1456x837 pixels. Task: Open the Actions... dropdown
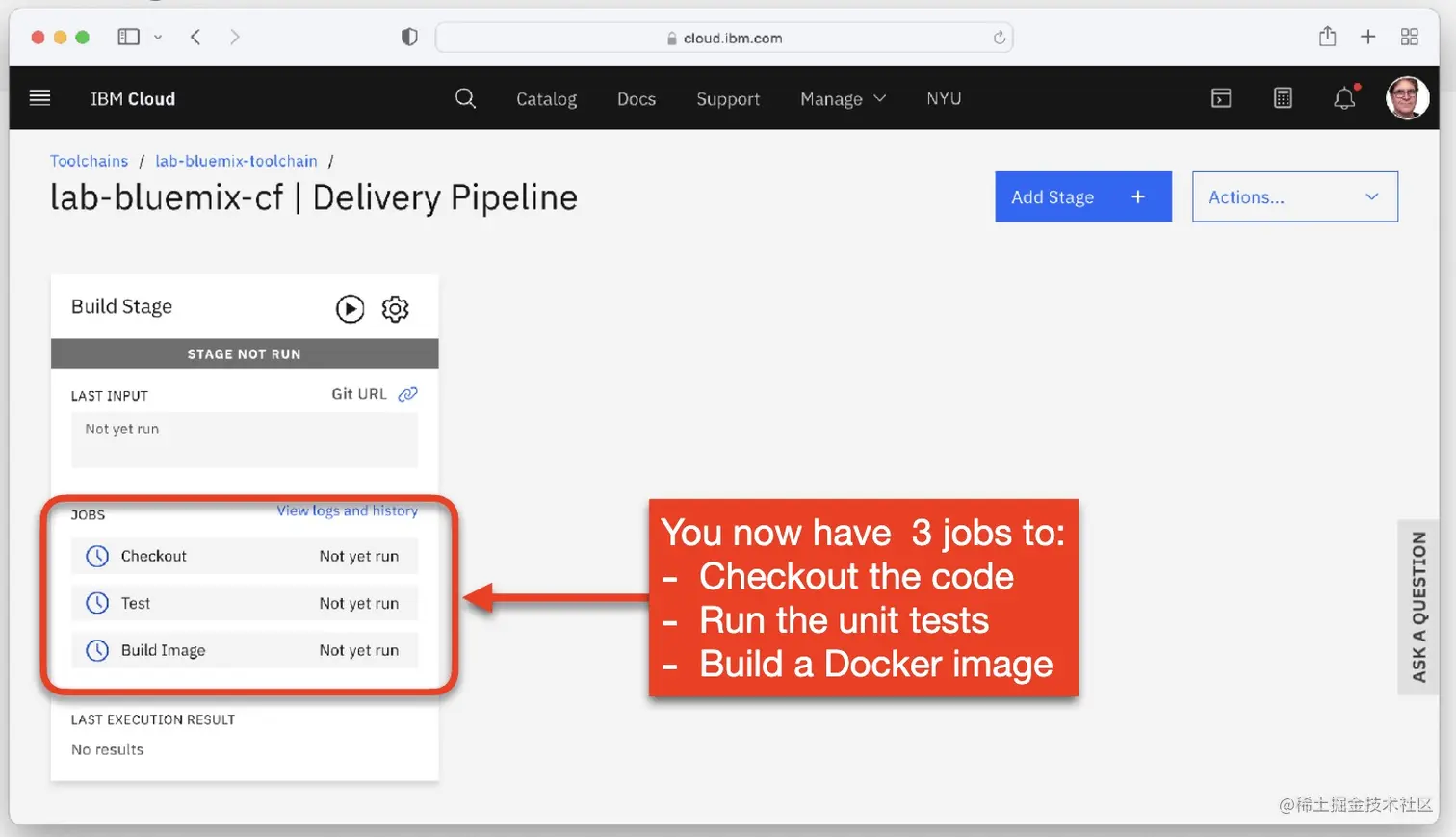pos(1295,196)
